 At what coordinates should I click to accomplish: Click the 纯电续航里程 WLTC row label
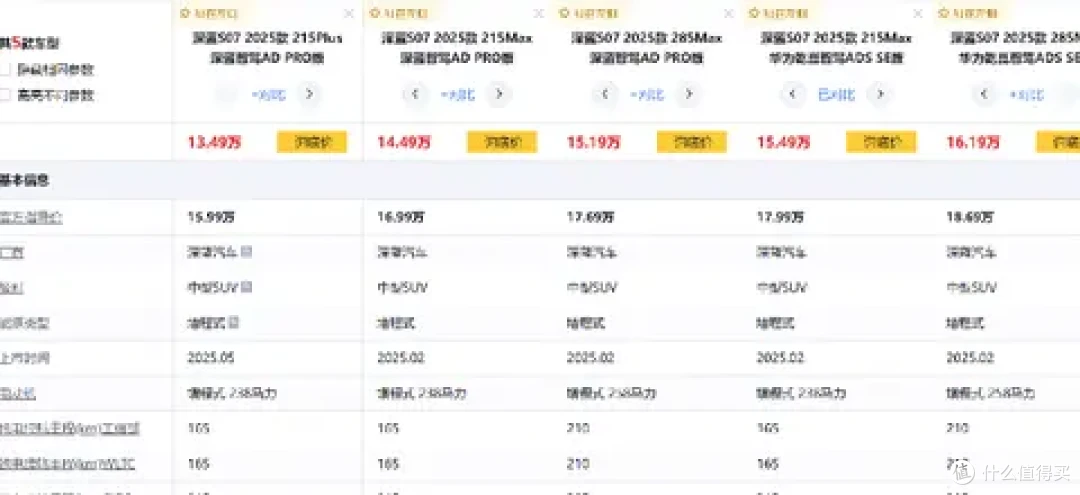coord(67,464)
